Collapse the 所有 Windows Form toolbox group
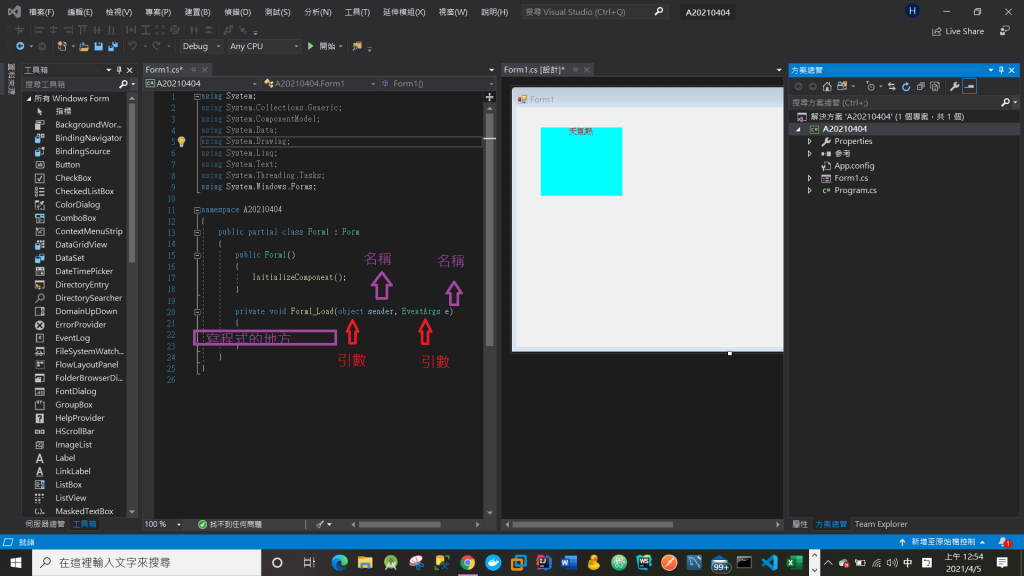Image resolution: width=1024 pixels, height=576 pixels. (29, 99)
